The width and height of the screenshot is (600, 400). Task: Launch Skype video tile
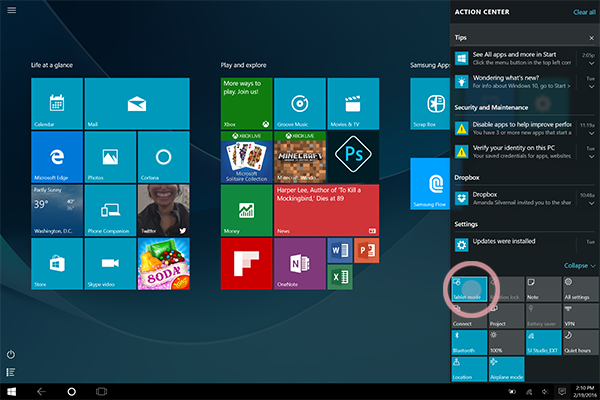click(110, 264)
